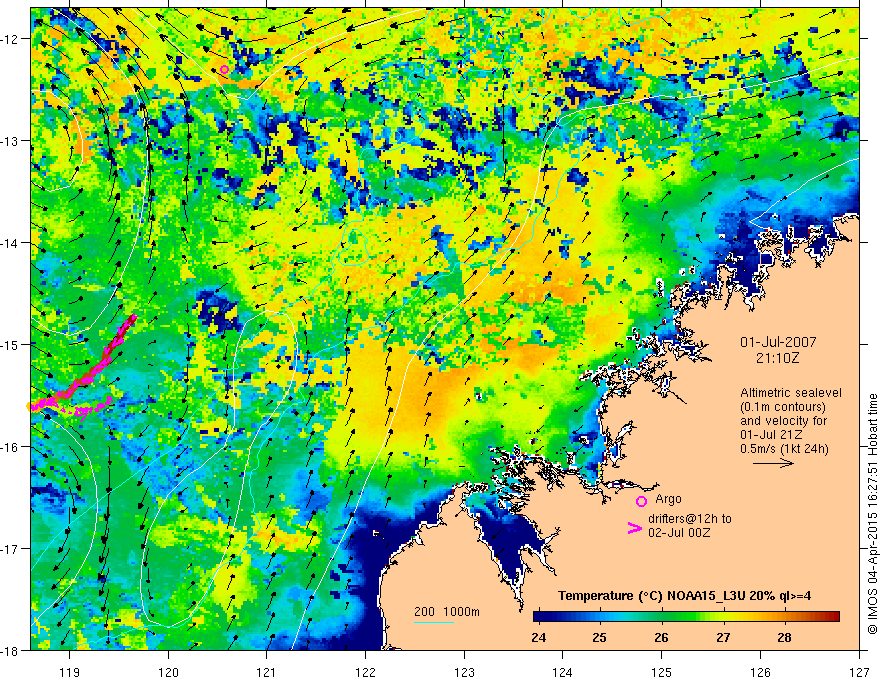This screenshot has height=680, width=880.
Task: Click the '121' longitude axis label
Action: pyautogui.click(x=267, y=672)
